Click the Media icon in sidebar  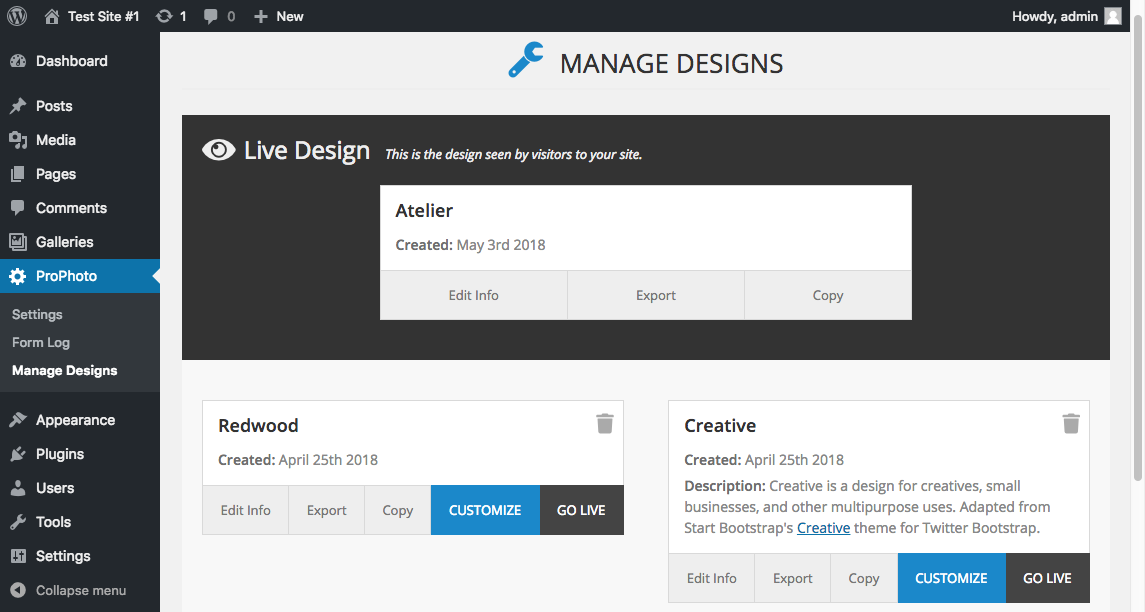[x=18, y=140]
